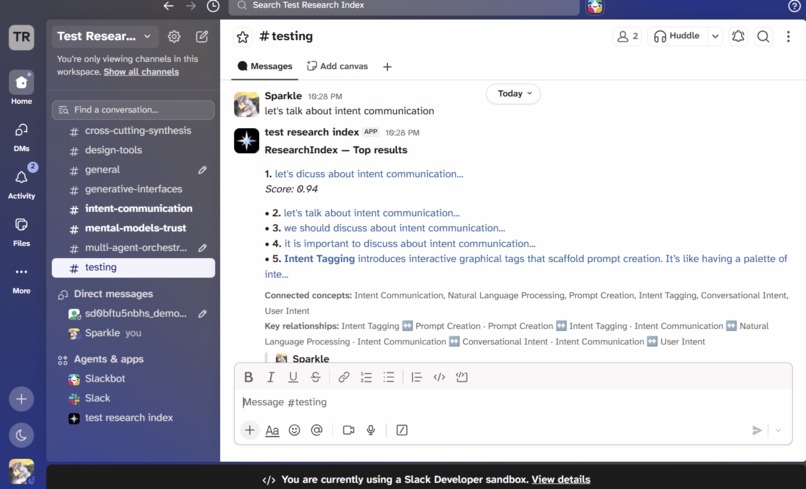Open More options in sidebar
Image resolution: width=806 pixels, height=489 pixels.
coord(22,279)
